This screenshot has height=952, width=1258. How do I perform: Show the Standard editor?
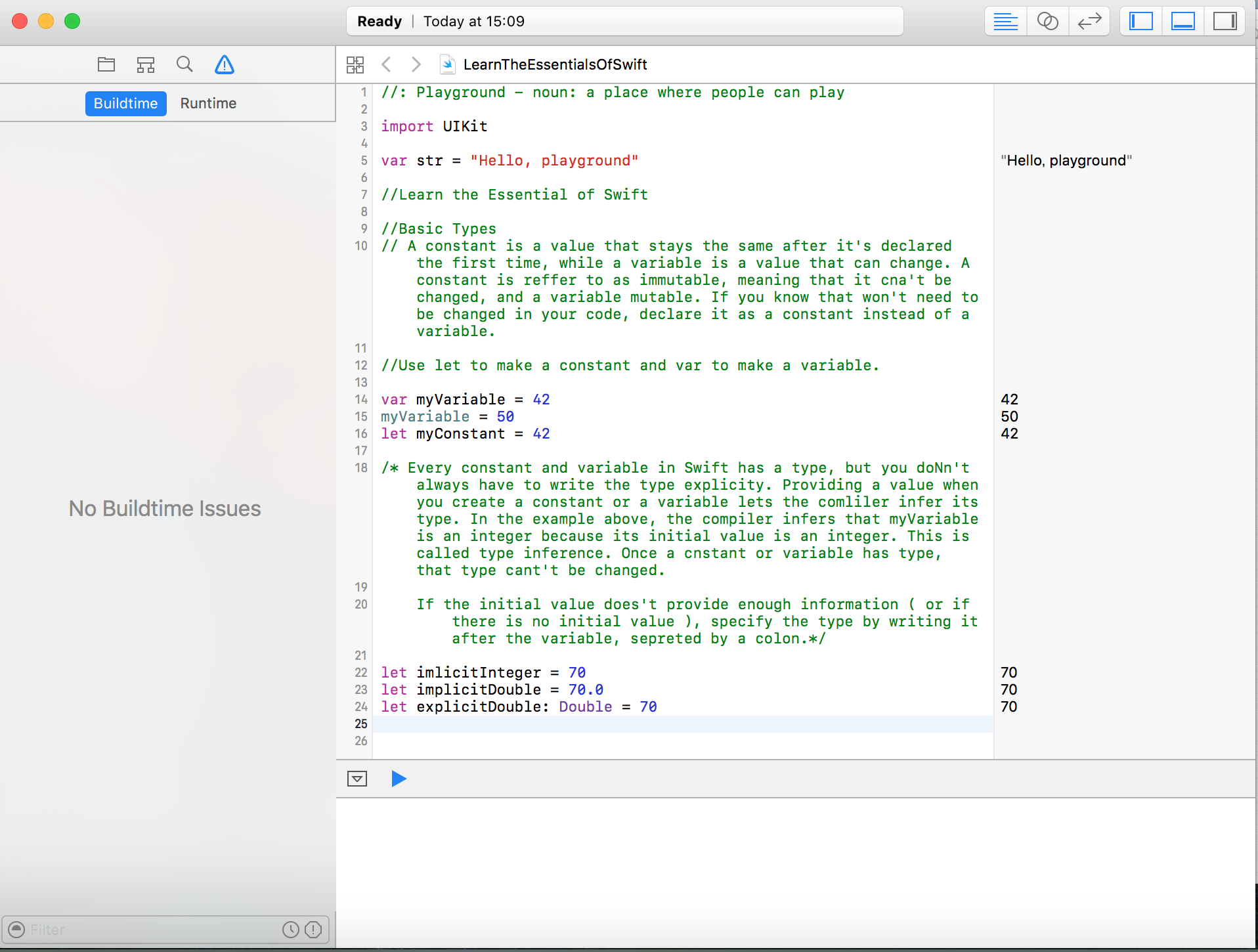tap(1005, 22)
